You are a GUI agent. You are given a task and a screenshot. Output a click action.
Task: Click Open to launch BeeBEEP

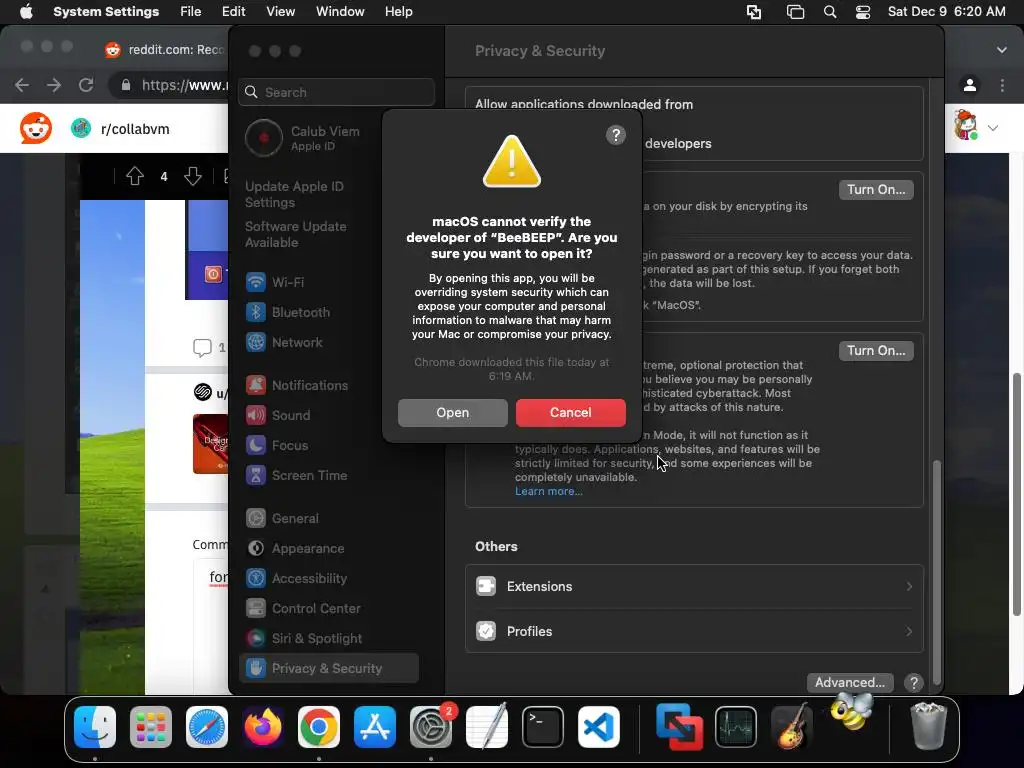pyautogui.click(x=453, y=413)
